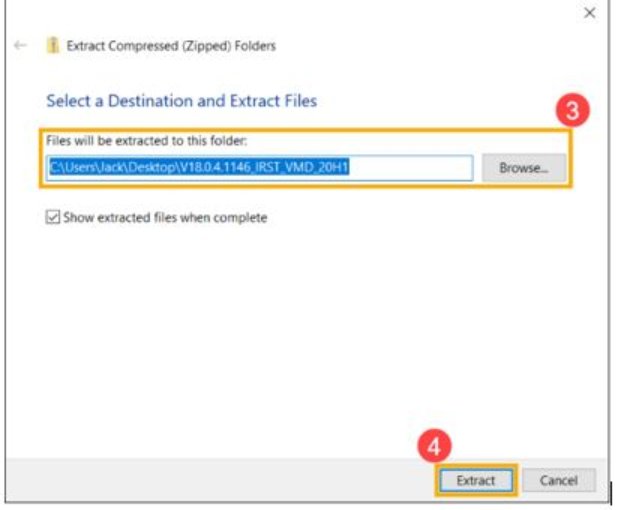618x510 pixels.
Task: Click the 'Select a Destination and Extract Files' heading
Action: (181, 101)
